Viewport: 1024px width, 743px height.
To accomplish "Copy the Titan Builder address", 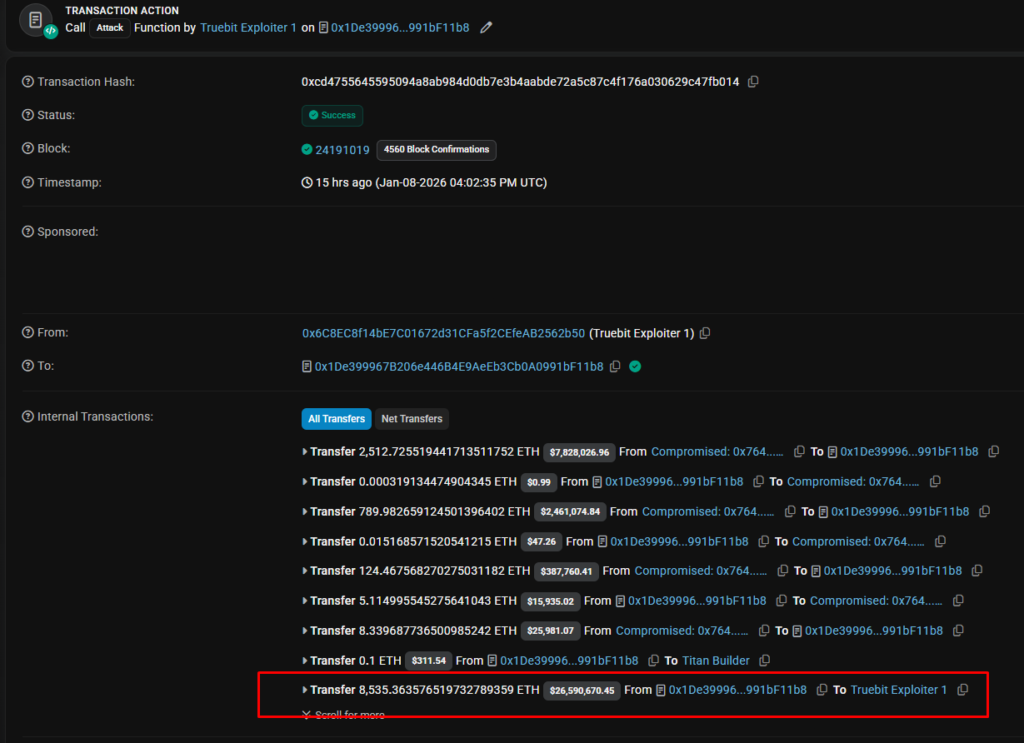I will tap(764, 660).
